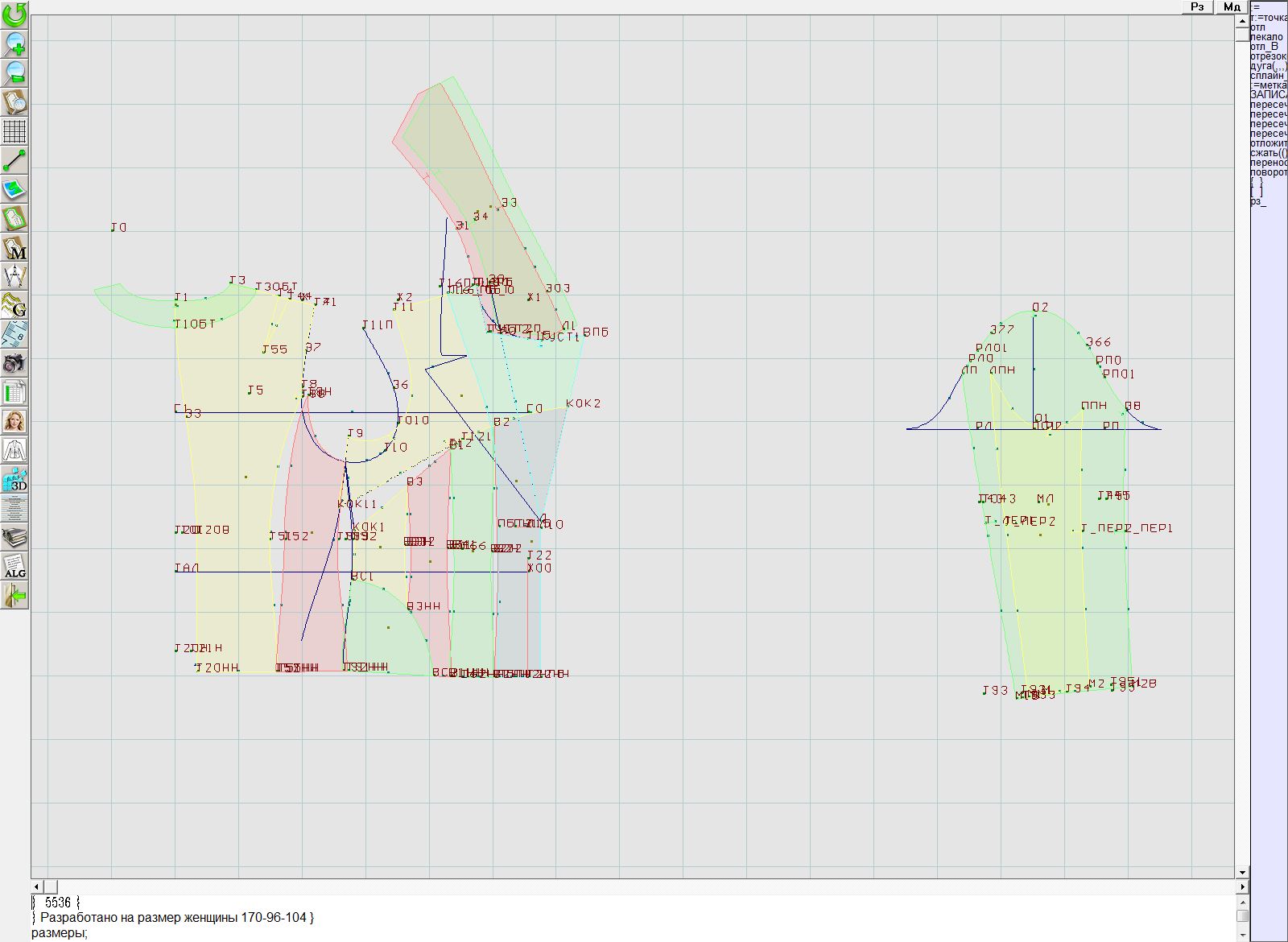Toggle the grid display icon

click(x=14, y=130)
